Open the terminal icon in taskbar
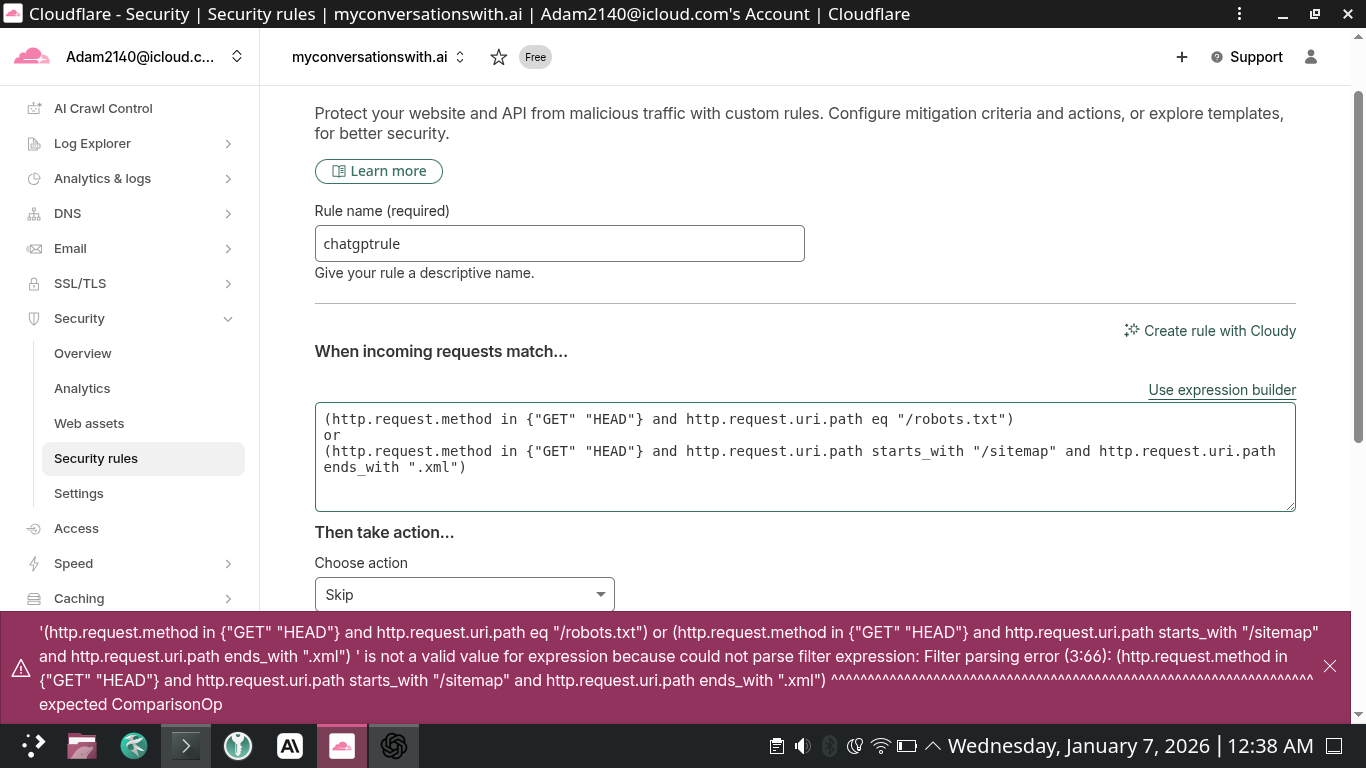This screenshot has height=768, width=1366. [185, 746]
